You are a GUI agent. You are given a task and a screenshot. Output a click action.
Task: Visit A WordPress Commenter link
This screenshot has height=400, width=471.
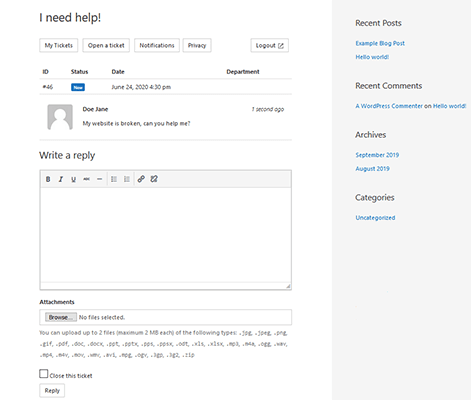(x=389, y=106)
